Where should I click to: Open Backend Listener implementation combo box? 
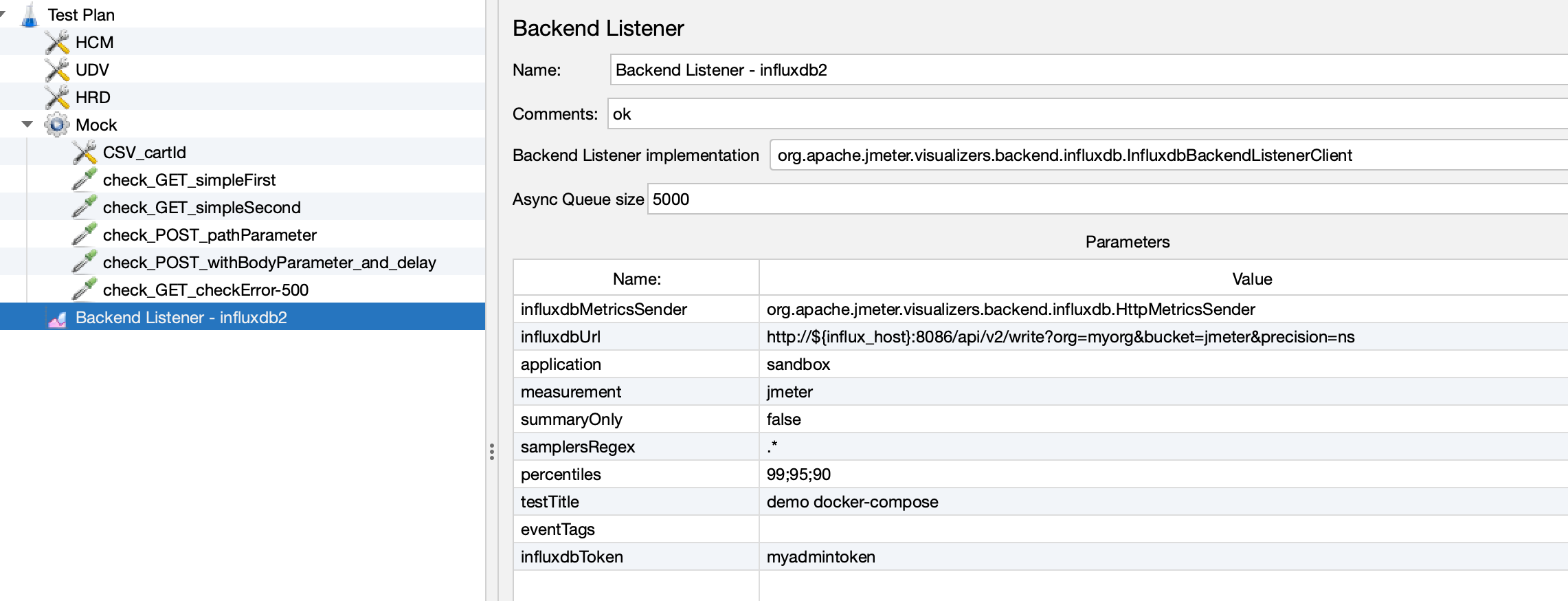(1169, 155)
